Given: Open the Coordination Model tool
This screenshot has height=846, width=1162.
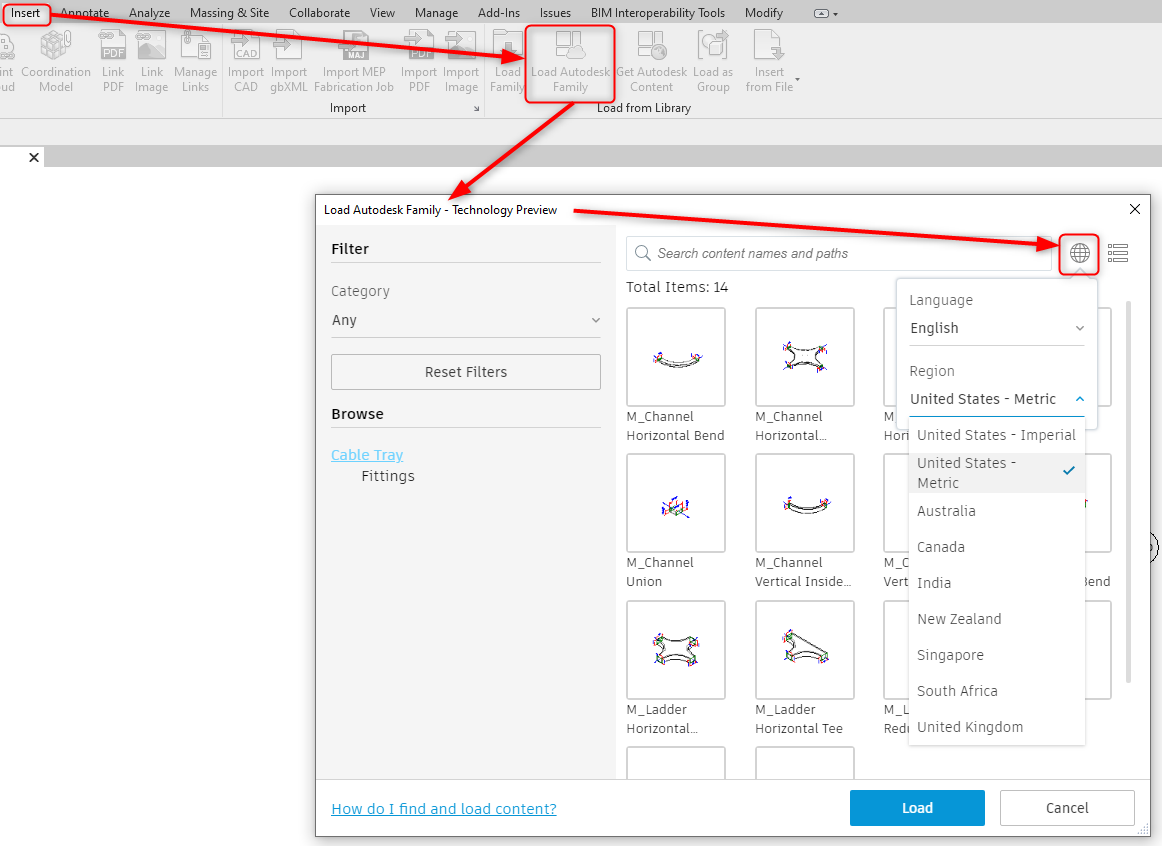Looking at the screenshot, I should (55, 60).
